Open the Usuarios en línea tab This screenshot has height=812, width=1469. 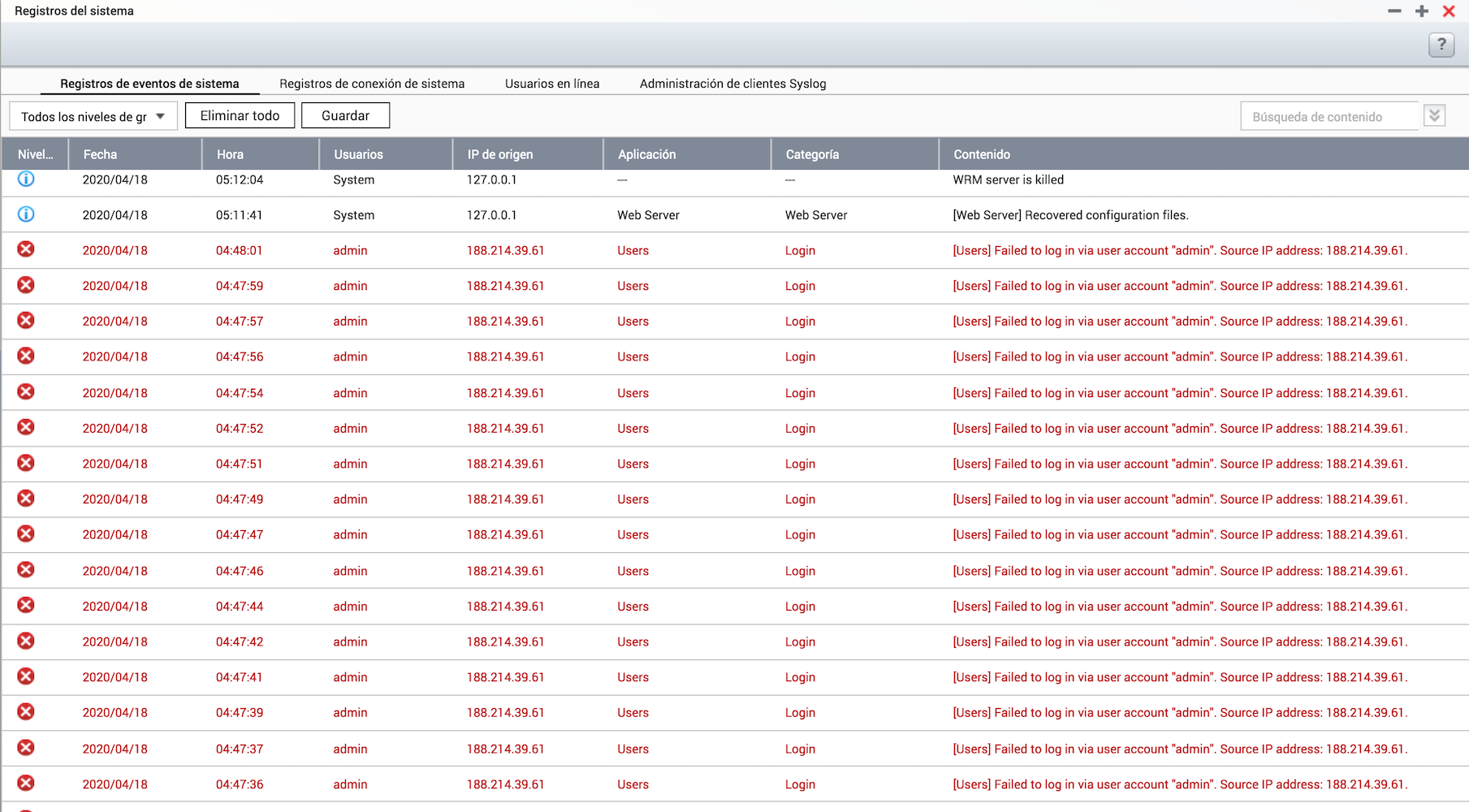coord(552,84)
